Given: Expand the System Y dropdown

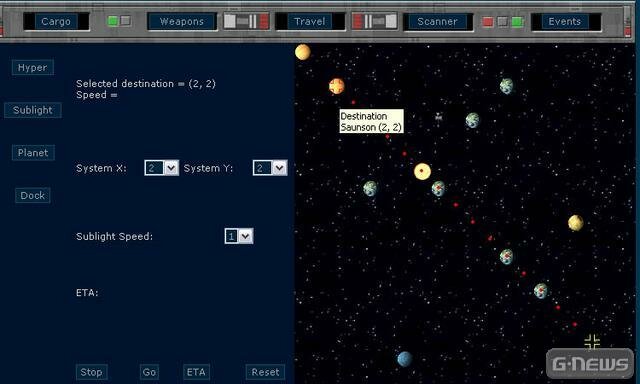Looking at the screenshot, I should click(x=270, y=168).
